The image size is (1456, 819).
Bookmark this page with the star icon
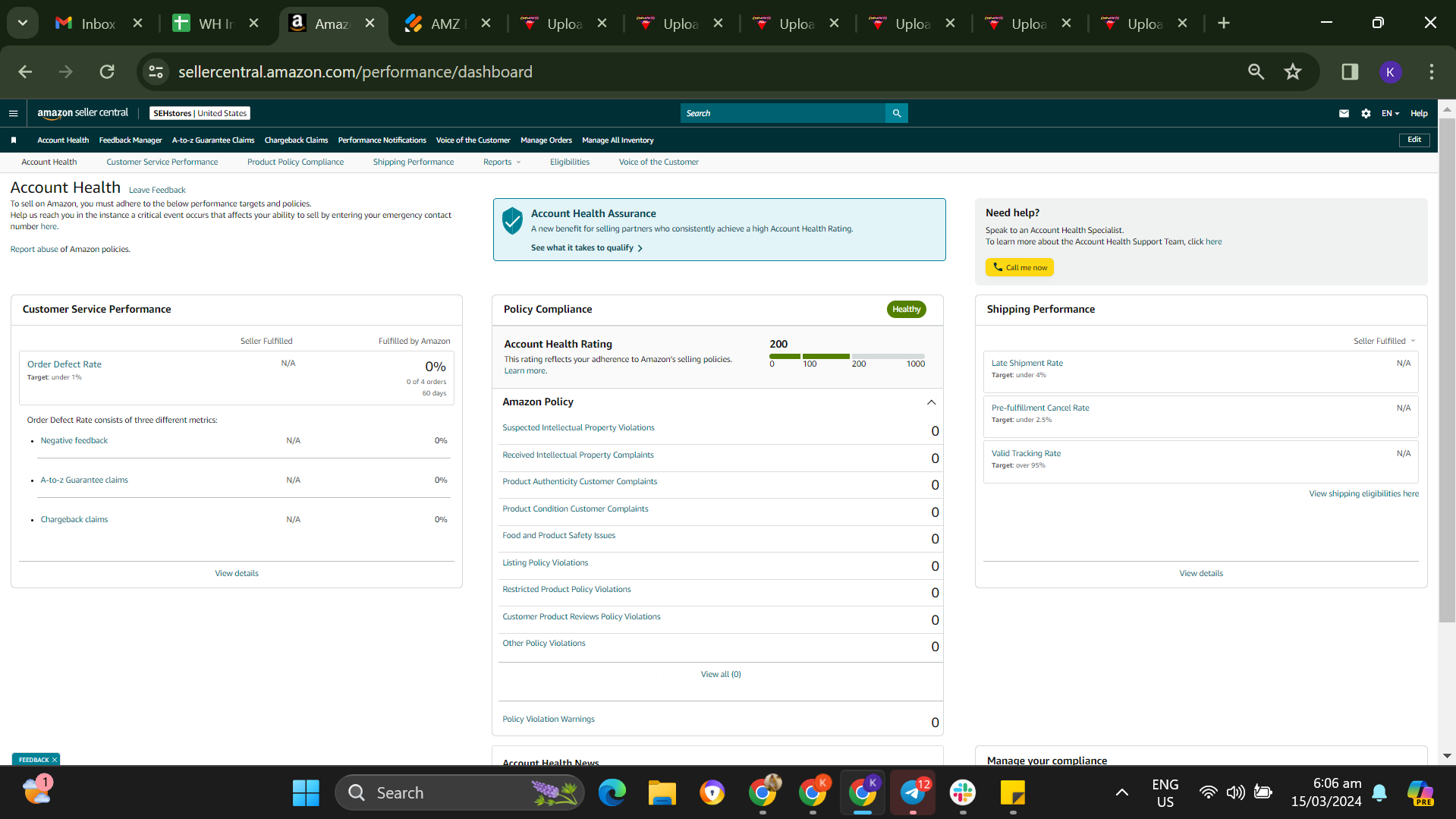click(x=1293, y=72)
